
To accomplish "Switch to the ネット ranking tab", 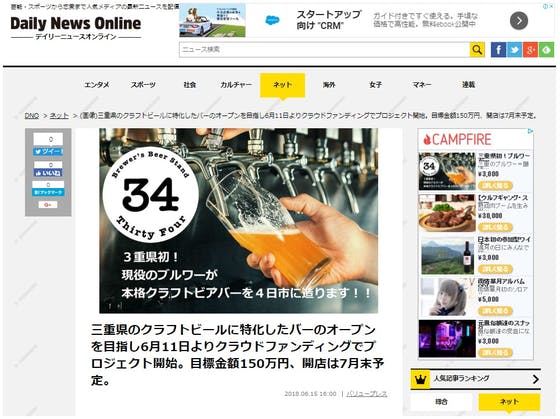I will click(509, 402).
